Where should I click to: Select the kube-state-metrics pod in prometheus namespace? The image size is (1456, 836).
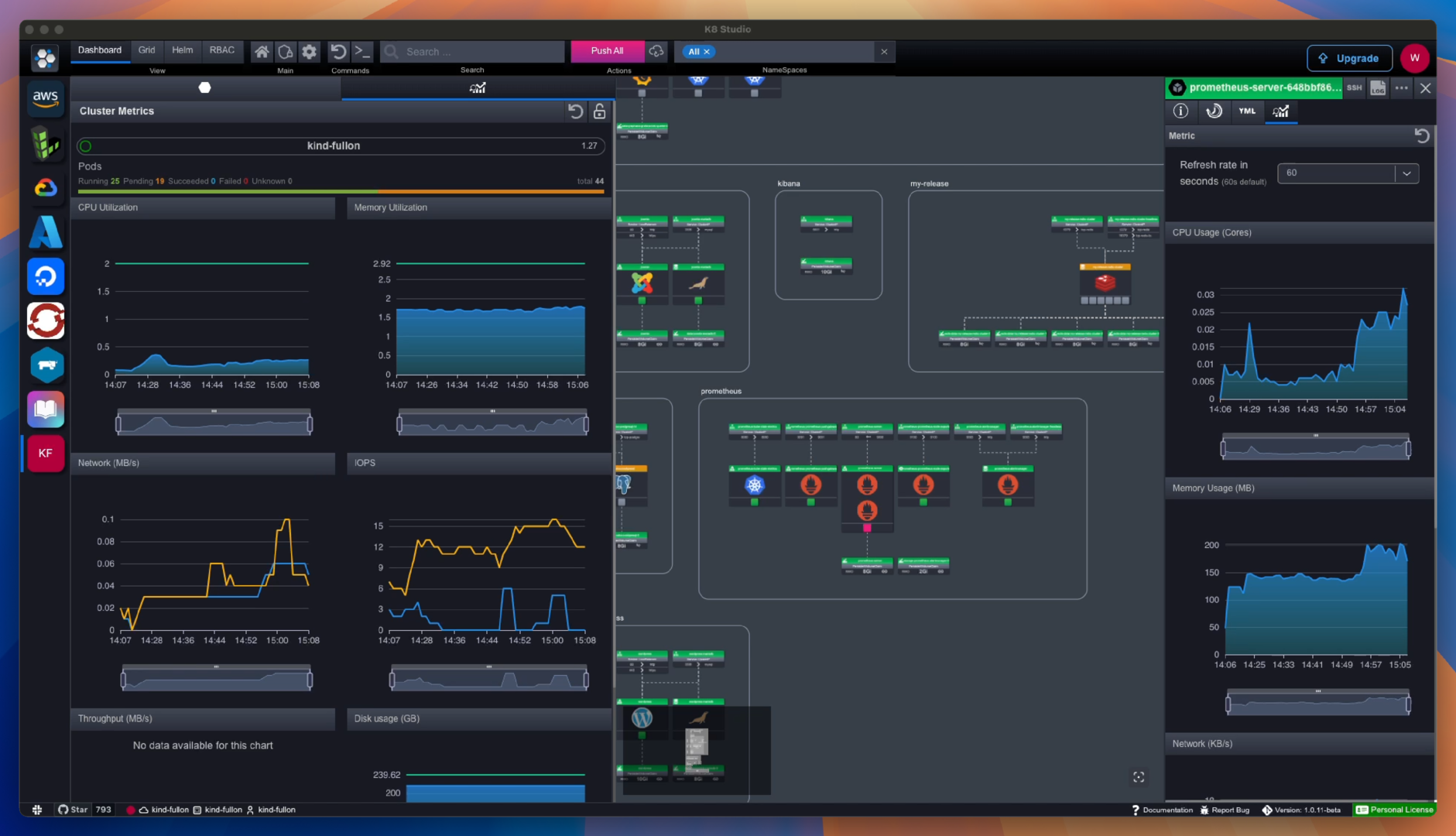coord(754,485)
